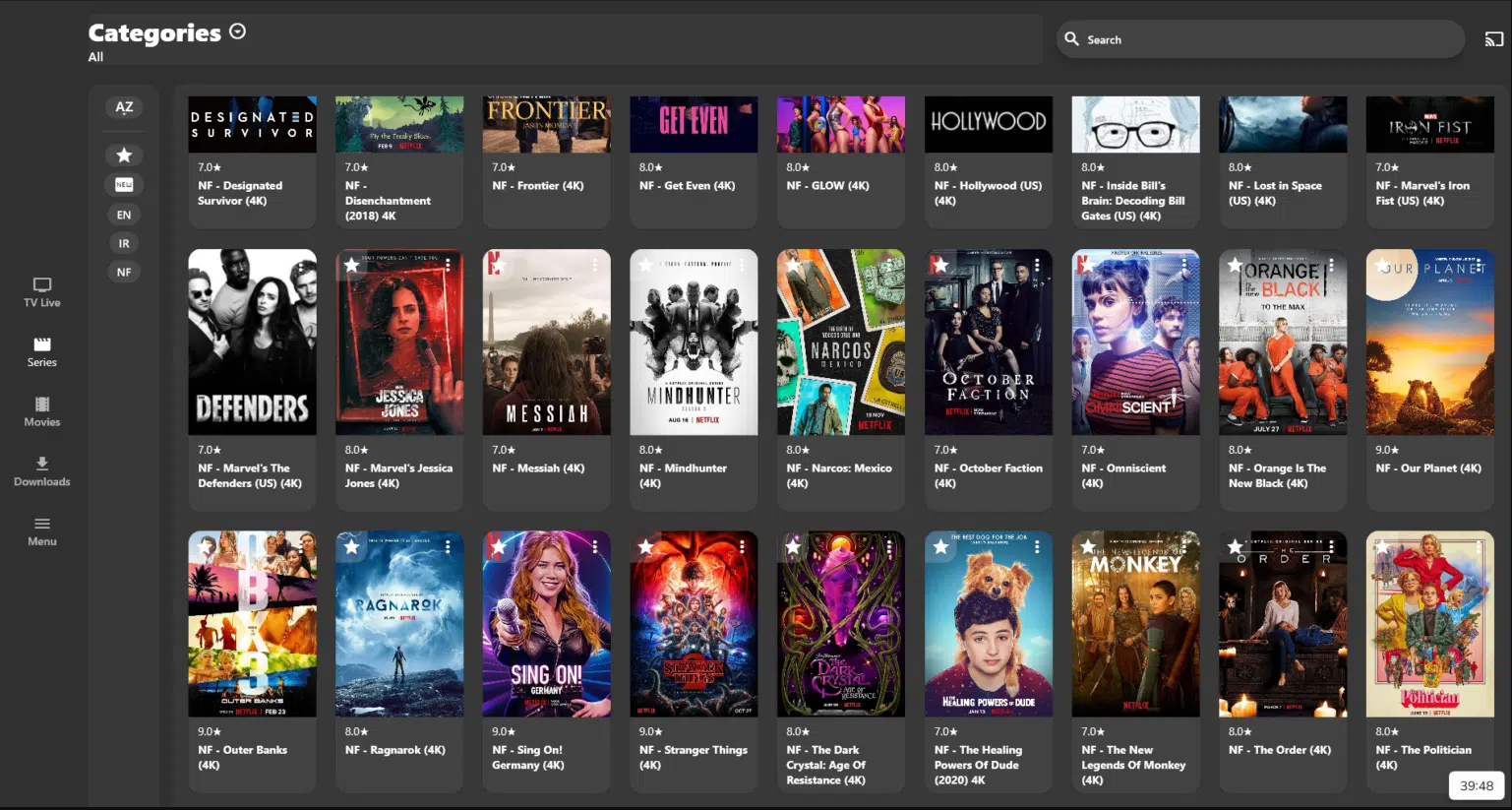Open the three-dot menu on Mindhunter
The width and height of the screenshot is (1512, 810).
point(741,264)
